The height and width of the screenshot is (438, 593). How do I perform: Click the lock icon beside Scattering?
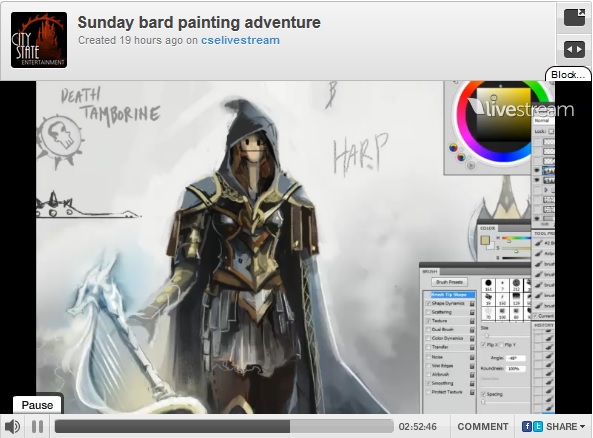coord(472,312)
